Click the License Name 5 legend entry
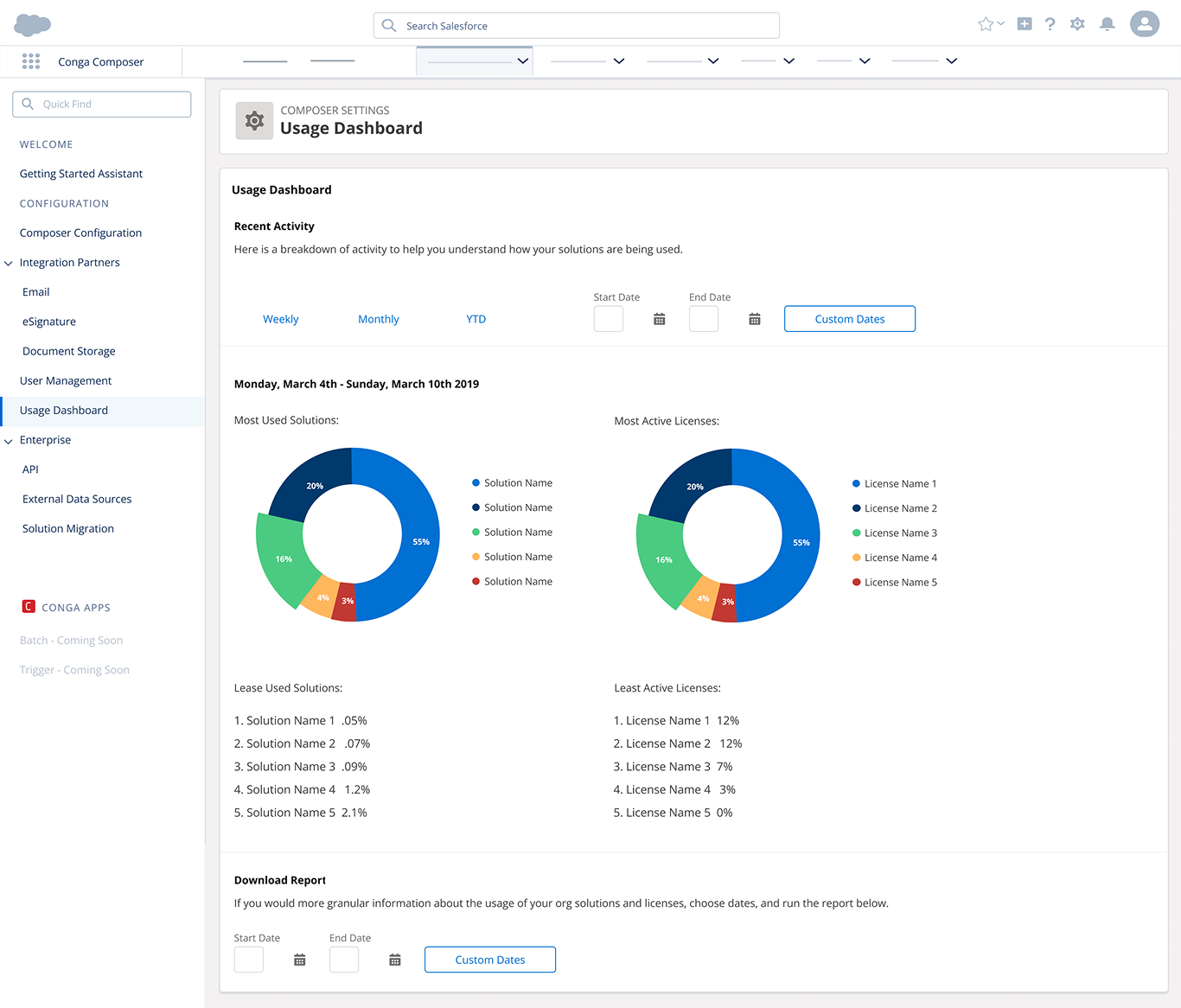 coord(895,583)
